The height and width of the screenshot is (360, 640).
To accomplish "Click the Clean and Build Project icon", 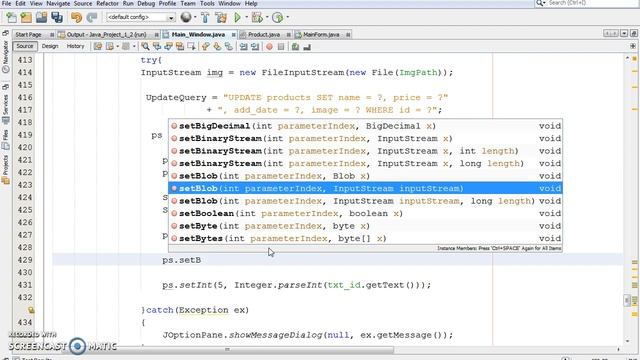I will pos(221,17).
